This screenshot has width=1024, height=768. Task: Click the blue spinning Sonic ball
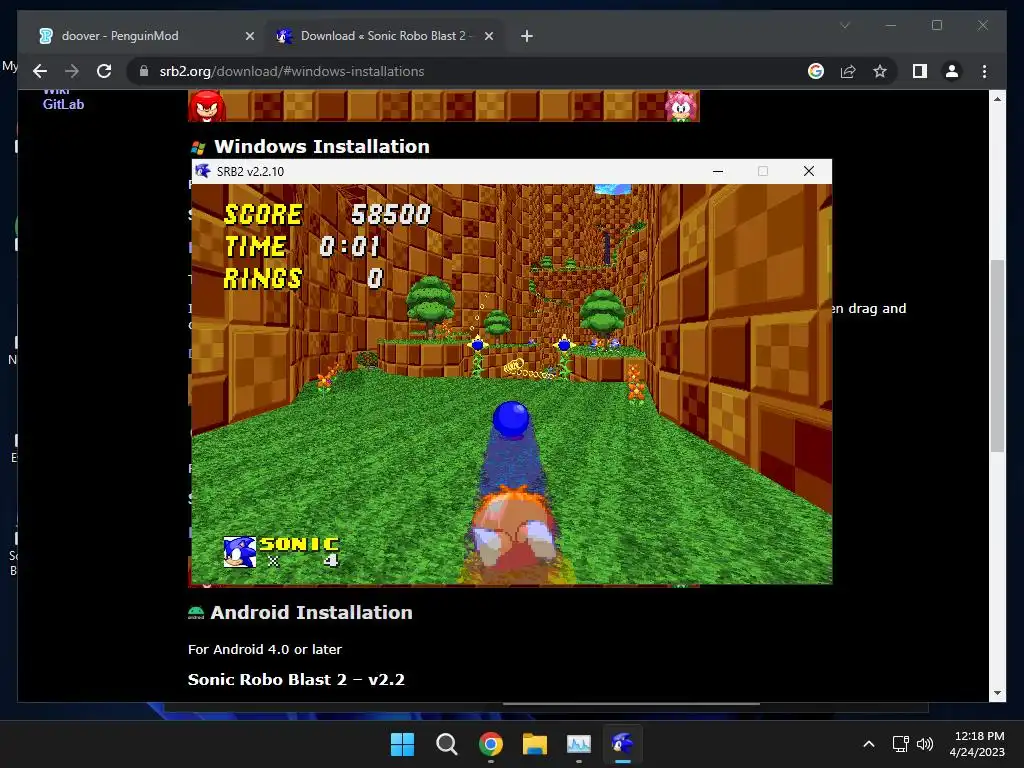(x=511, y=419)
